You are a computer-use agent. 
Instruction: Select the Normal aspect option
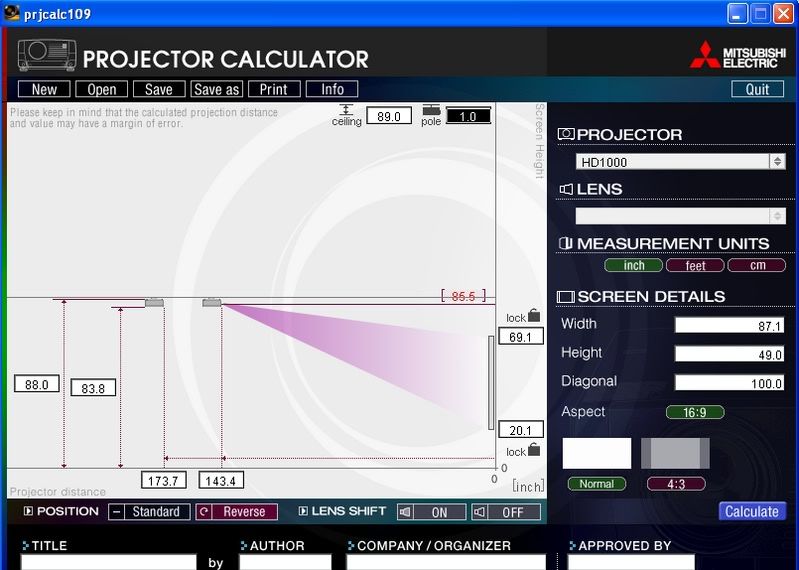click(597, 484)
